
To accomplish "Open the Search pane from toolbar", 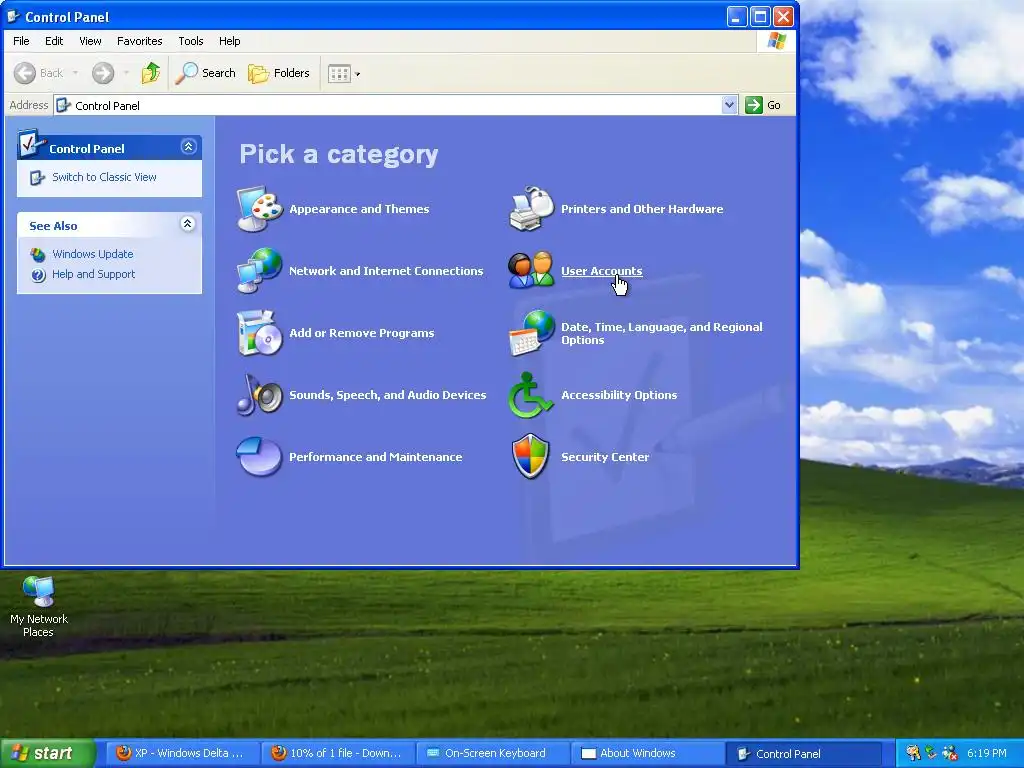I will (x=206, y=73).
